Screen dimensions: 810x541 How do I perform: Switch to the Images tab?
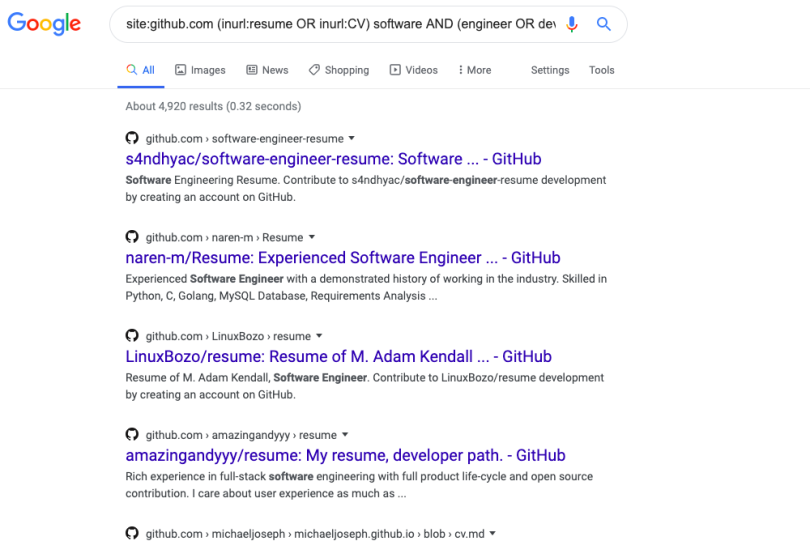pos(200,70)
